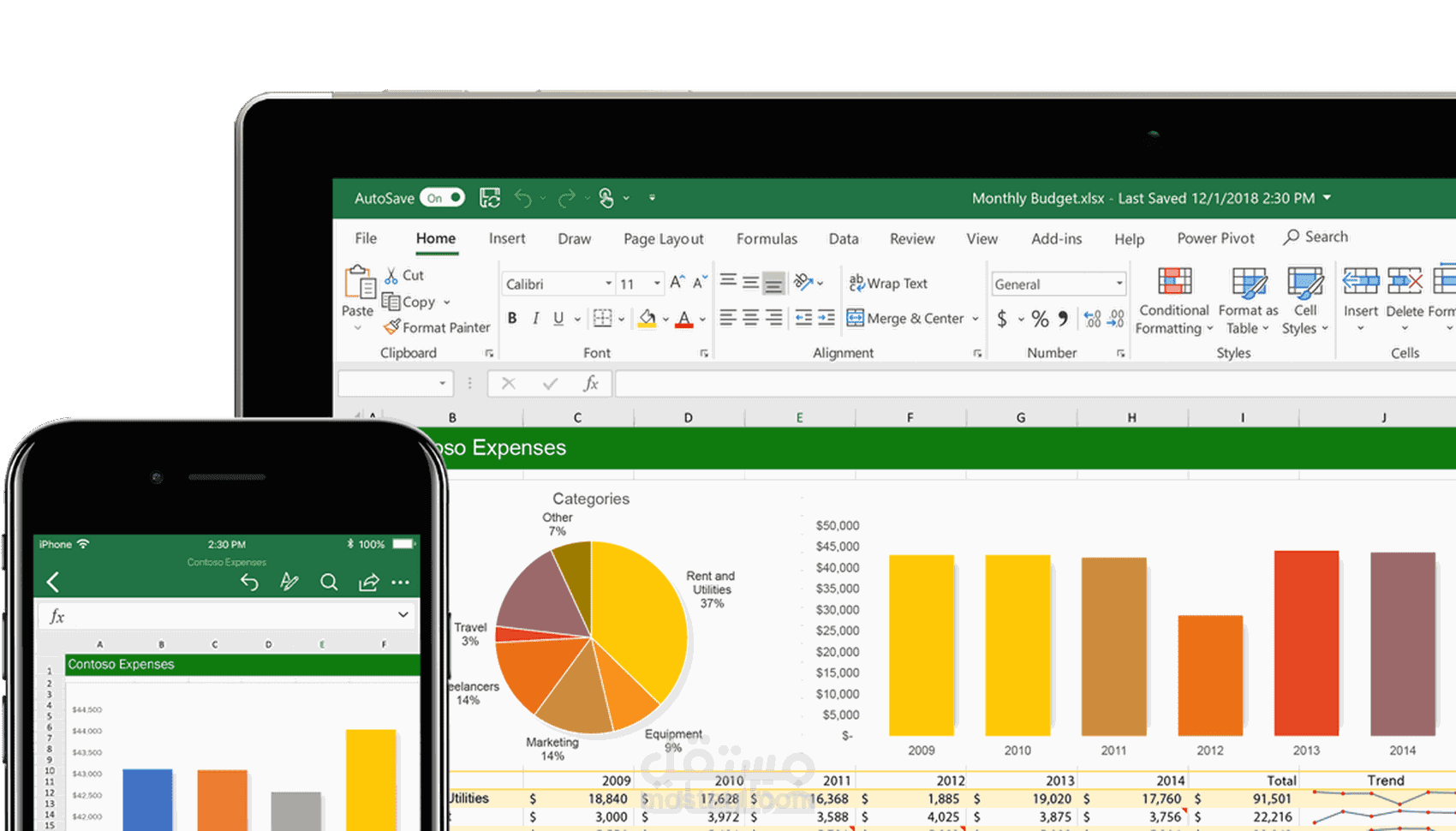
Task: Switch to the Data tab
Action: coord(844,239)
